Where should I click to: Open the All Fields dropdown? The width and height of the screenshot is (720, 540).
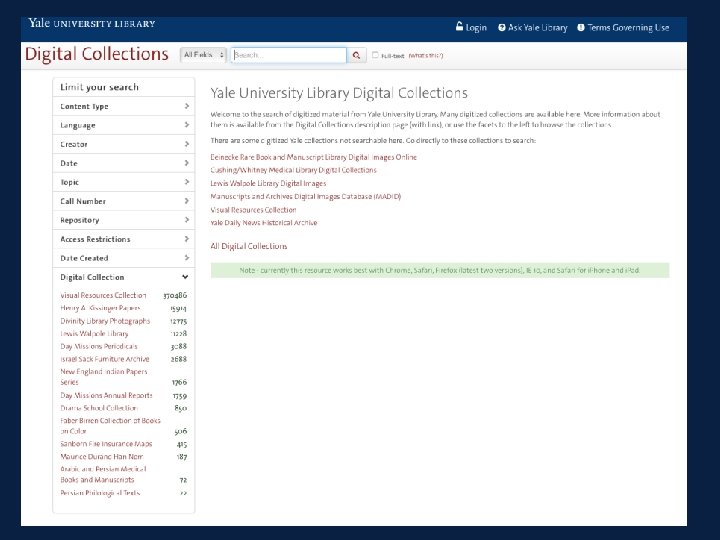click(x=203, y=55)
